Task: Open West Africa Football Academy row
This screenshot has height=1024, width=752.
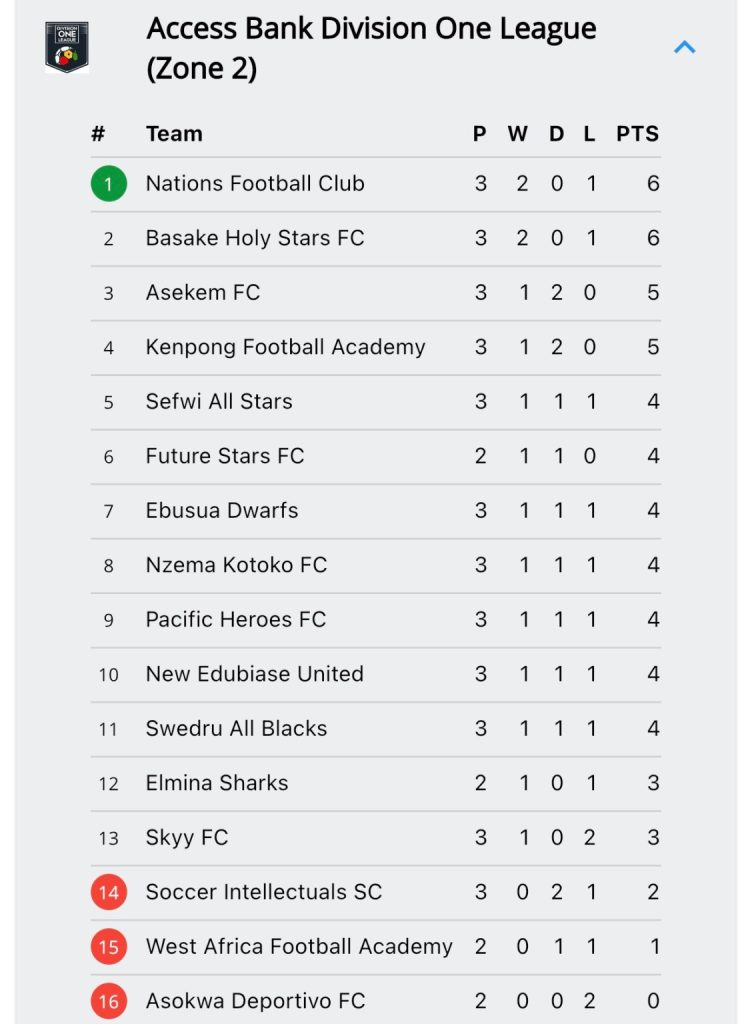Action: (x=375, y=947)
